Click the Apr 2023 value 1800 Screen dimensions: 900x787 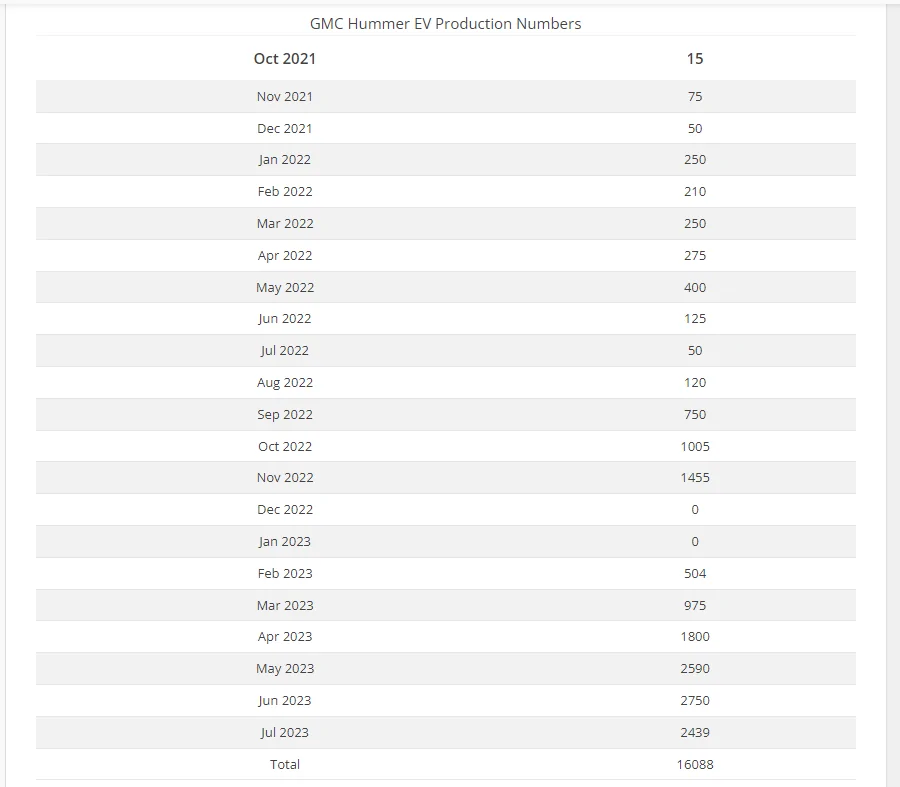pyautogui.click(x=695, y=637)
